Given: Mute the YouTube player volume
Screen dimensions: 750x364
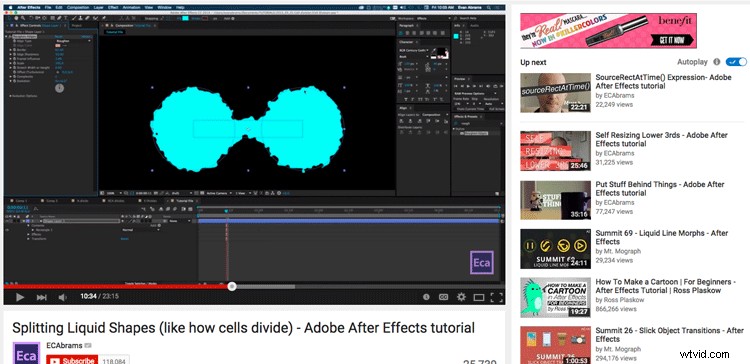Looking at the screenshot, I should pos(62,297).
